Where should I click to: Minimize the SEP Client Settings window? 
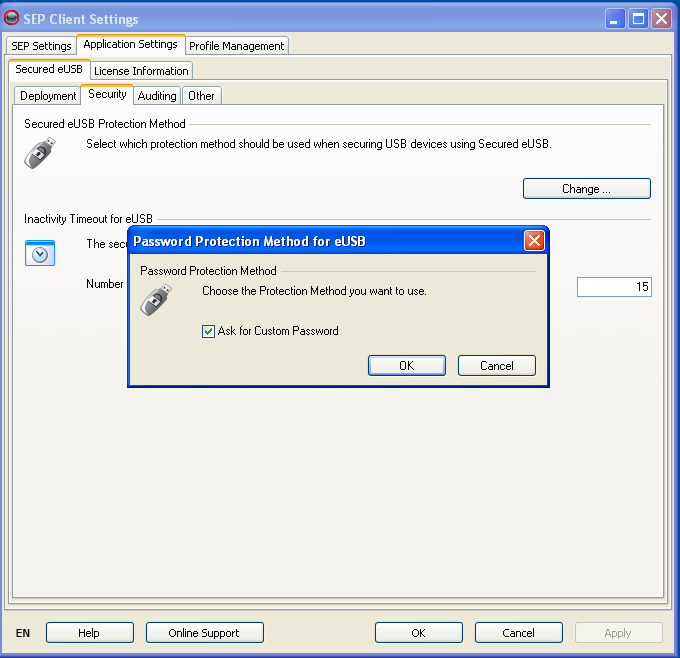[615, 19]
